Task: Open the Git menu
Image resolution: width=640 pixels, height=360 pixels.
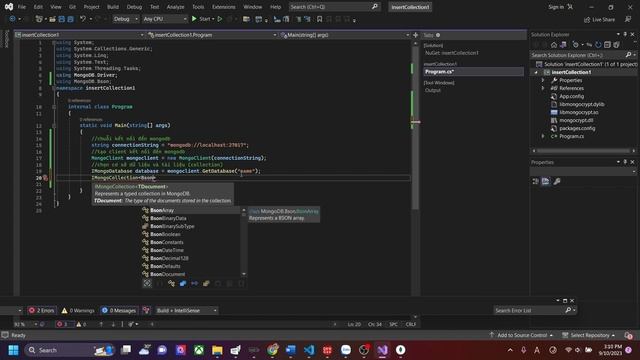Action: 72,7
